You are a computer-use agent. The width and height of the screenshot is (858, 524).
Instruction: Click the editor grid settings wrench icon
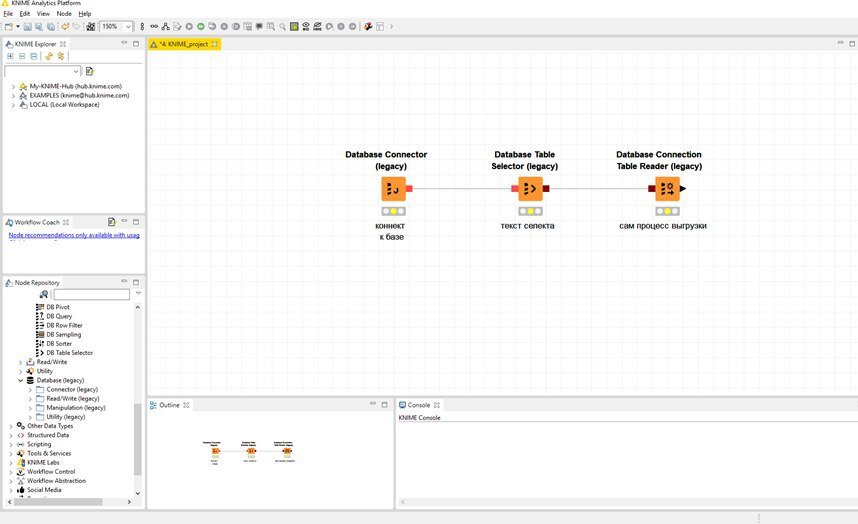368,26
